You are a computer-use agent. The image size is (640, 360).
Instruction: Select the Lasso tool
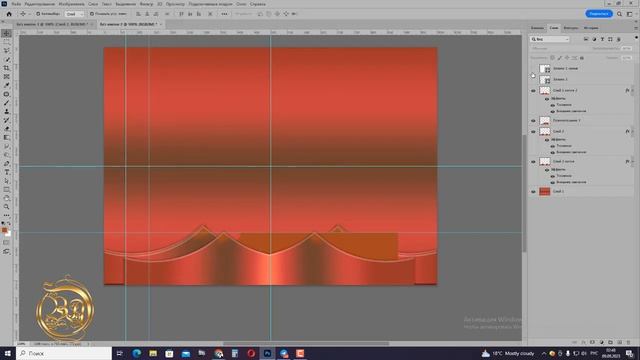click(7, 50)
